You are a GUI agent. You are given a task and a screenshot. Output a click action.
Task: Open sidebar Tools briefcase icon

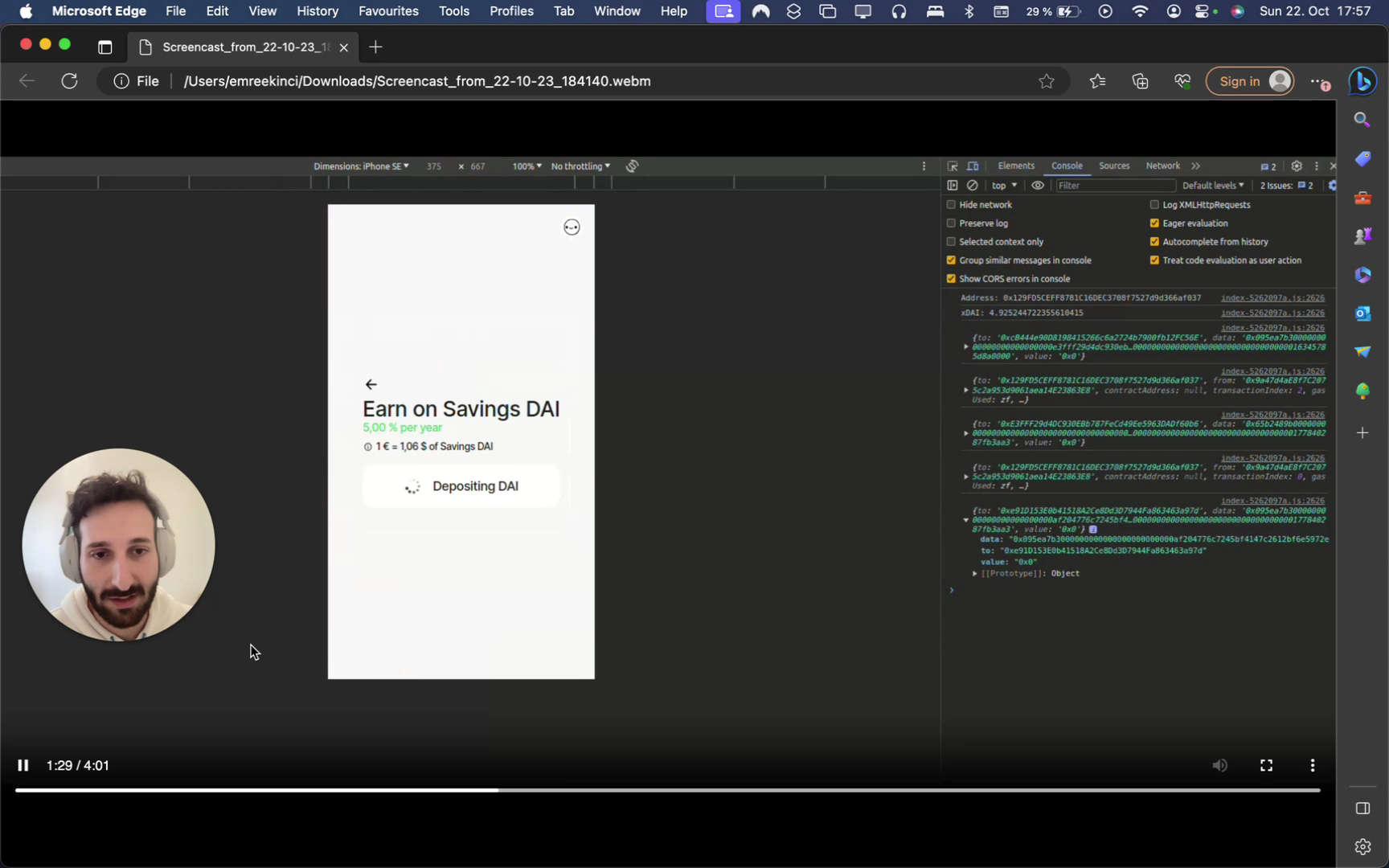click(1362, 198)
